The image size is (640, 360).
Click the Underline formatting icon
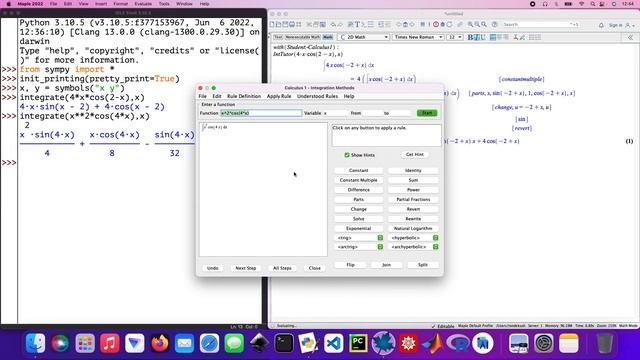[483, 37]
